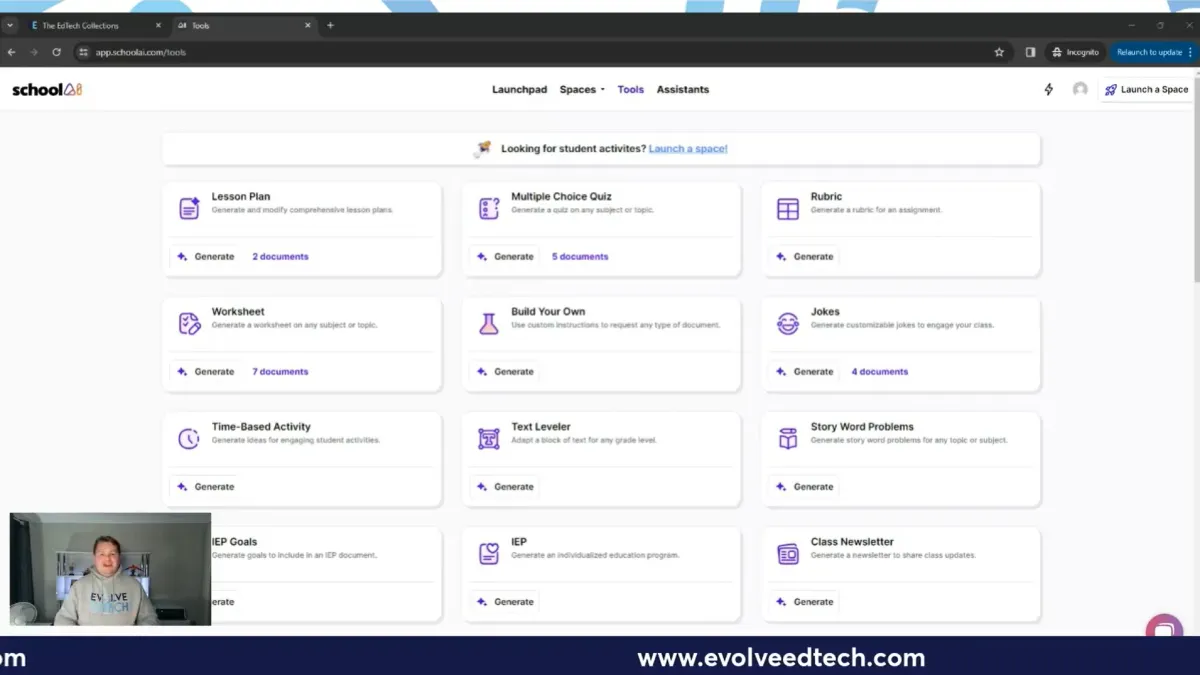Click Generate on Lesson Plan card
Screen dimensions: 1200x675
[205, 256]
